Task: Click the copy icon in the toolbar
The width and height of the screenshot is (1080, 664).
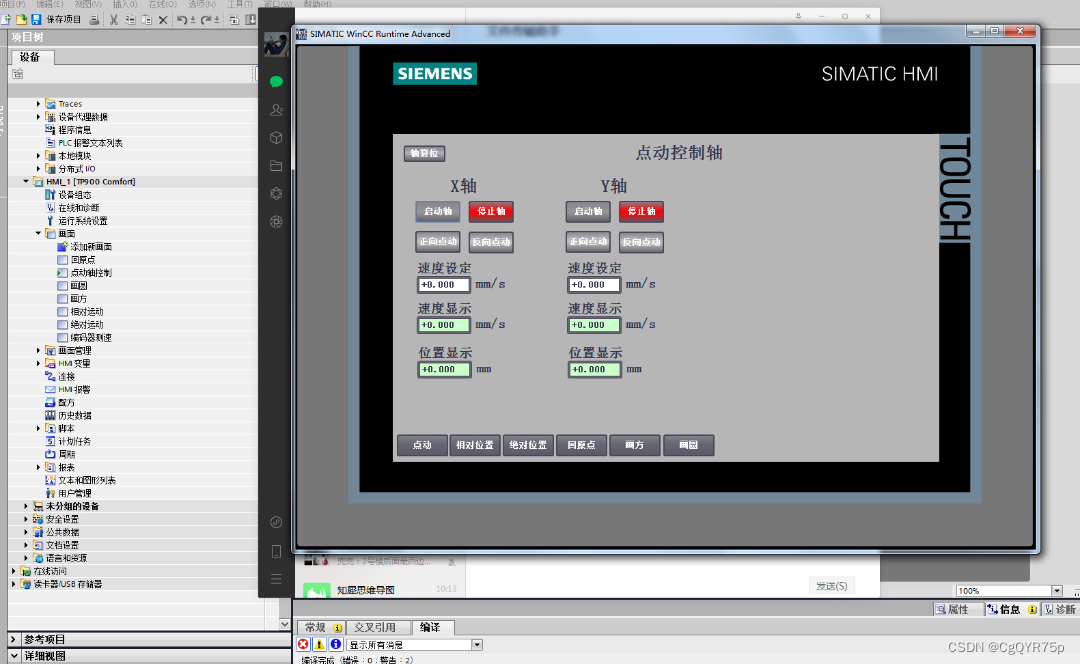Action: 130,19
